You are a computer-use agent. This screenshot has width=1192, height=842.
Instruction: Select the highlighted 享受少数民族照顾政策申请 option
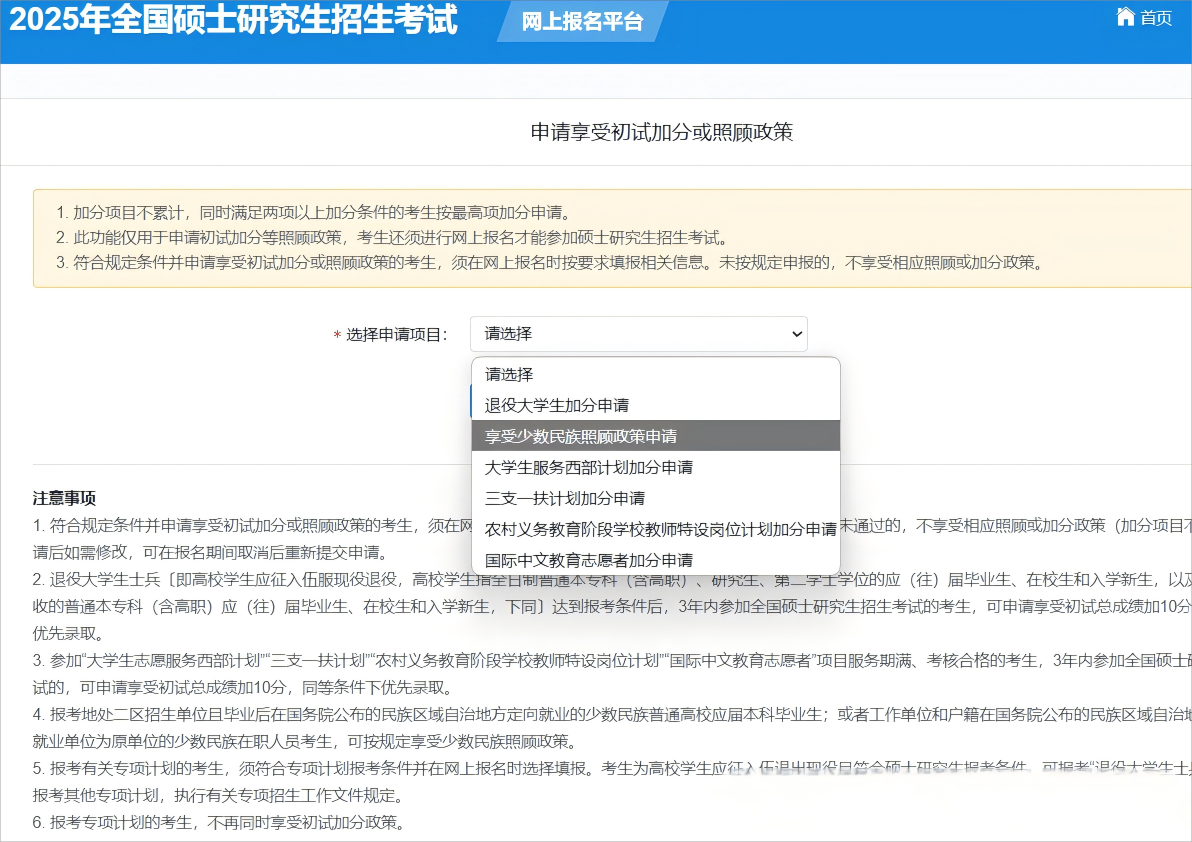coord(581,436)
